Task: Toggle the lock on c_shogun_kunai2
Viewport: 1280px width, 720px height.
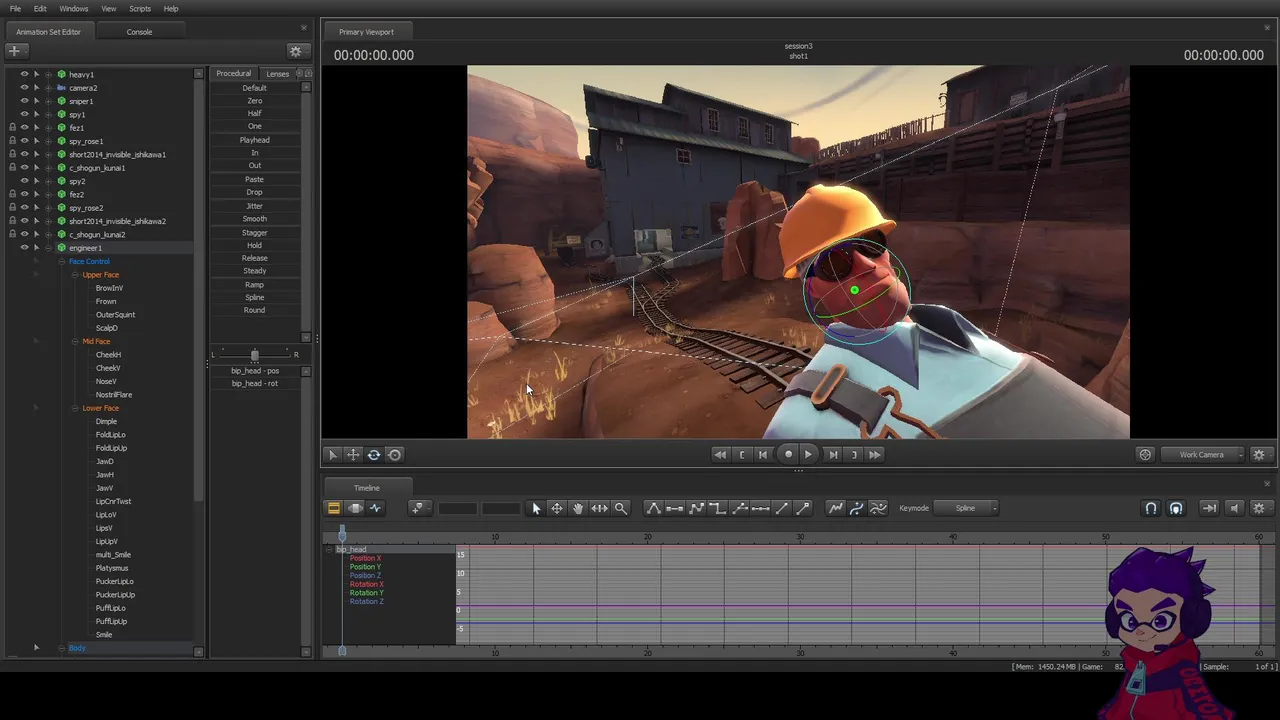Action: pos(12,234)
